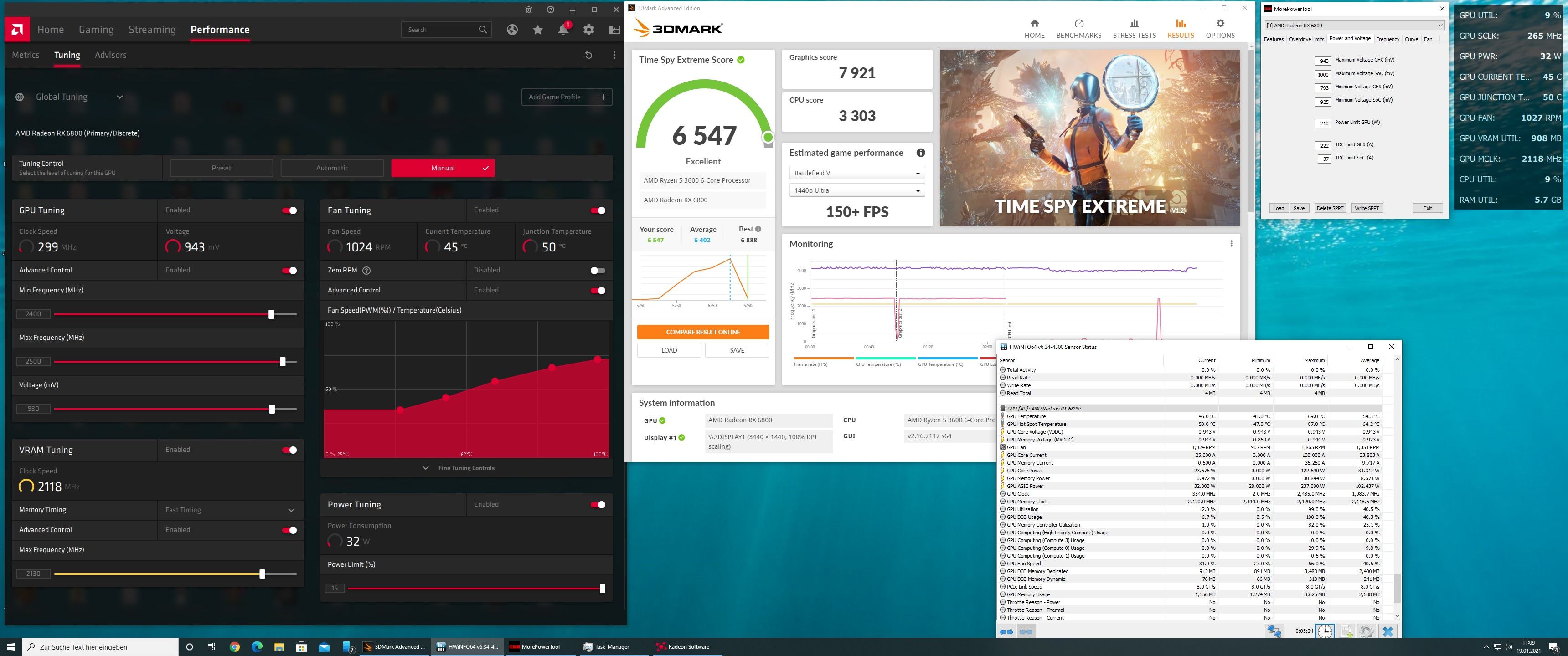Open 3DMark Benchmarks icon

click(x=1078, y=24)
